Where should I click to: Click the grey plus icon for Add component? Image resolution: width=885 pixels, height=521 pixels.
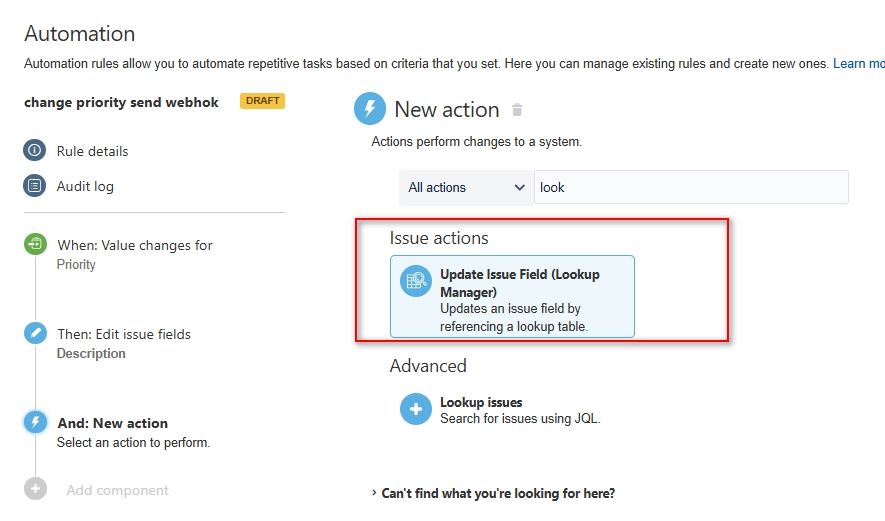tap(35, 489)
